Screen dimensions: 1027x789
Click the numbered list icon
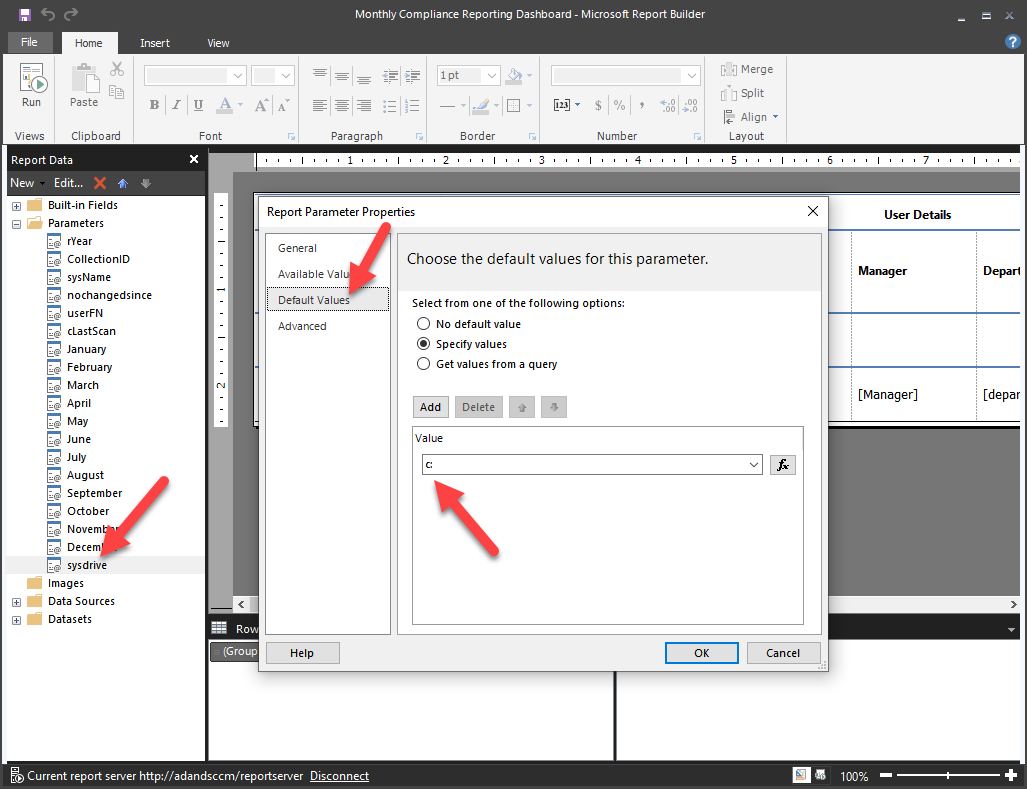pos(412,106)
